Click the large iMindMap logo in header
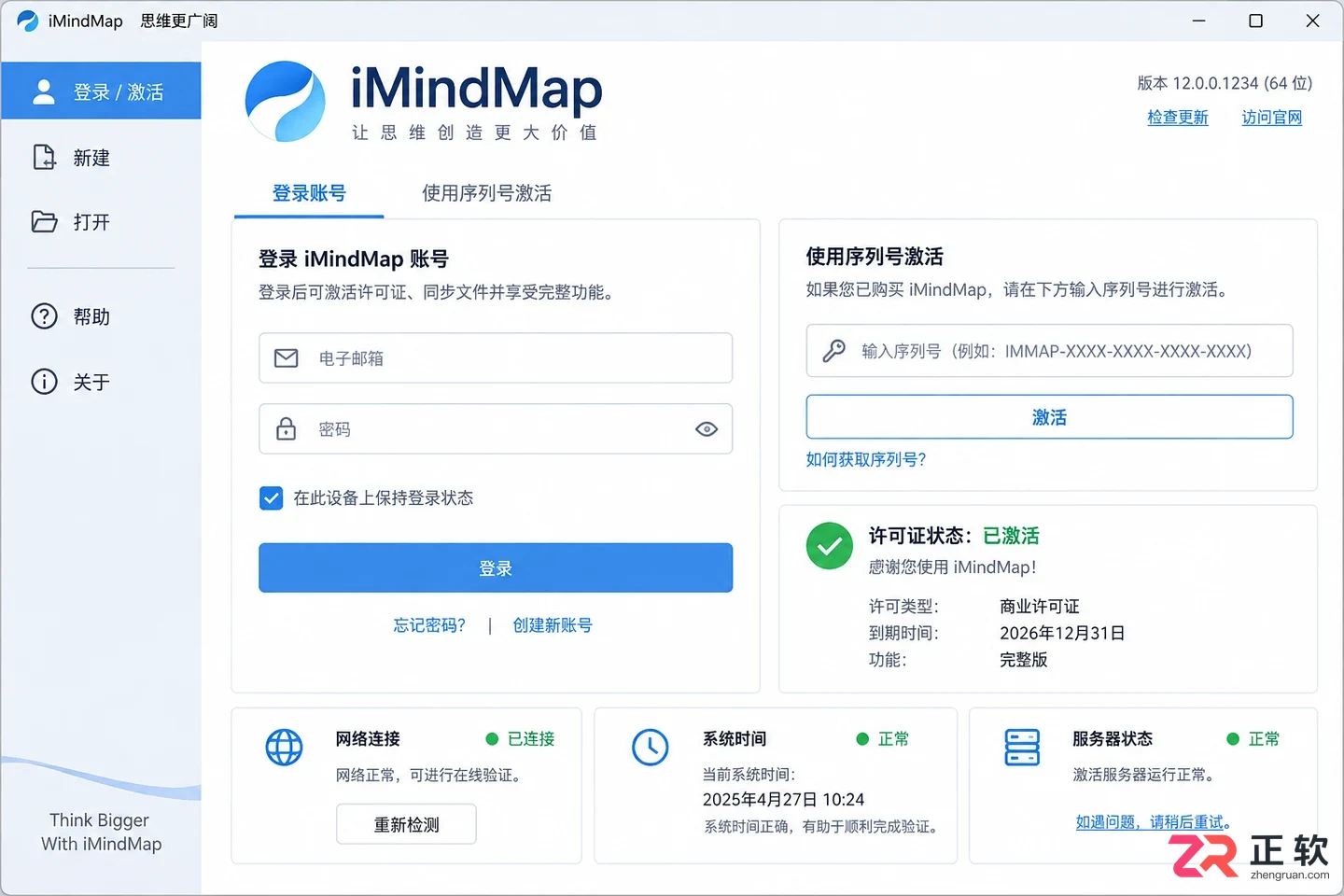1344x896 pixels. click(x=285, y=102)
